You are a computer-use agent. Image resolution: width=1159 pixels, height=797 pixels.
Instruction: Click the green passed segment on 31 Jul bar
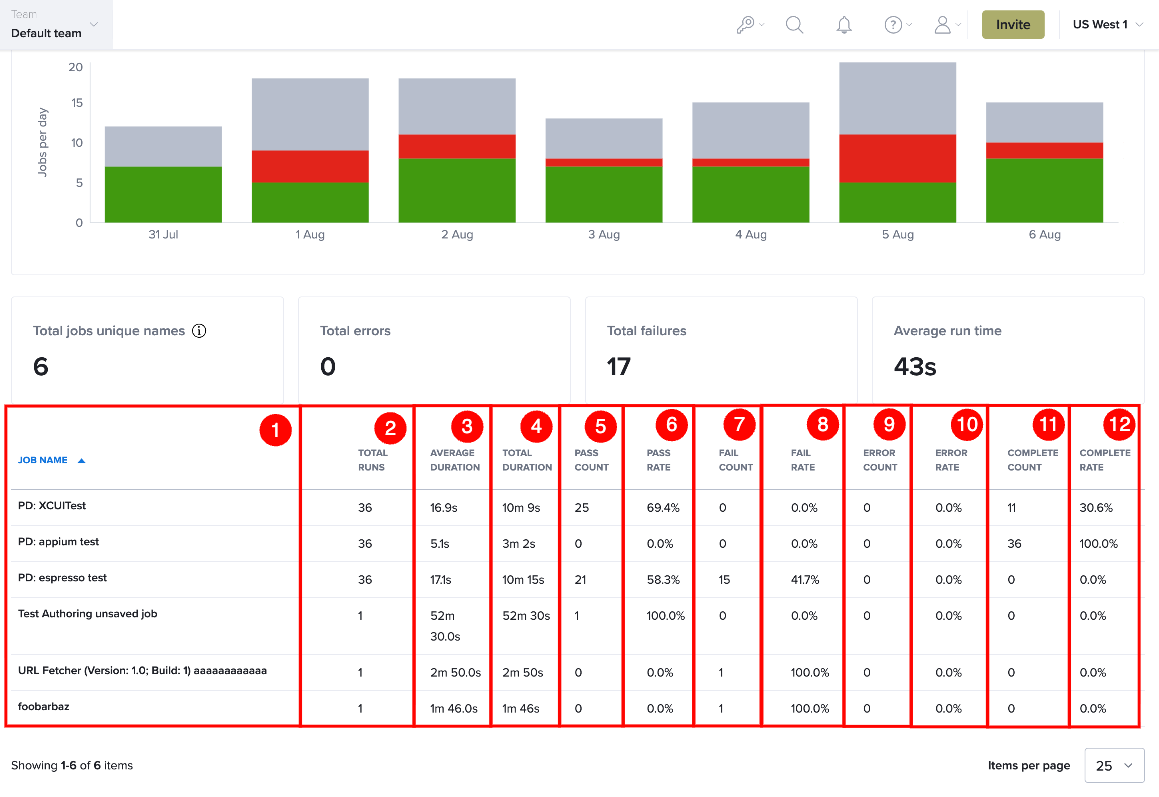pos(163,194)
